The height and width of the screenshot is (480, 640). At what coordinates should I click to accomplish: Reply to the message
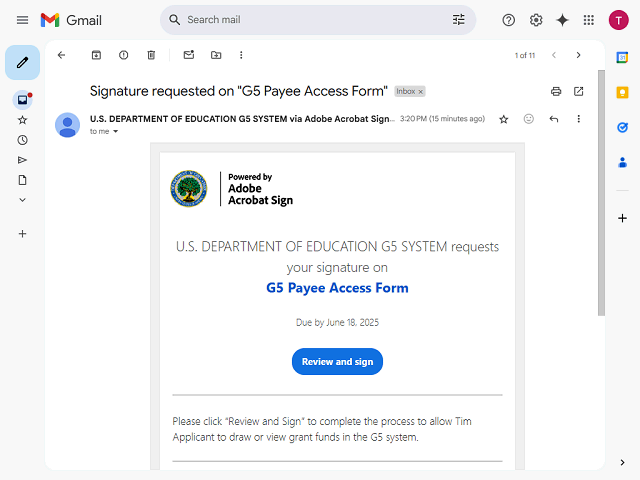554,119
